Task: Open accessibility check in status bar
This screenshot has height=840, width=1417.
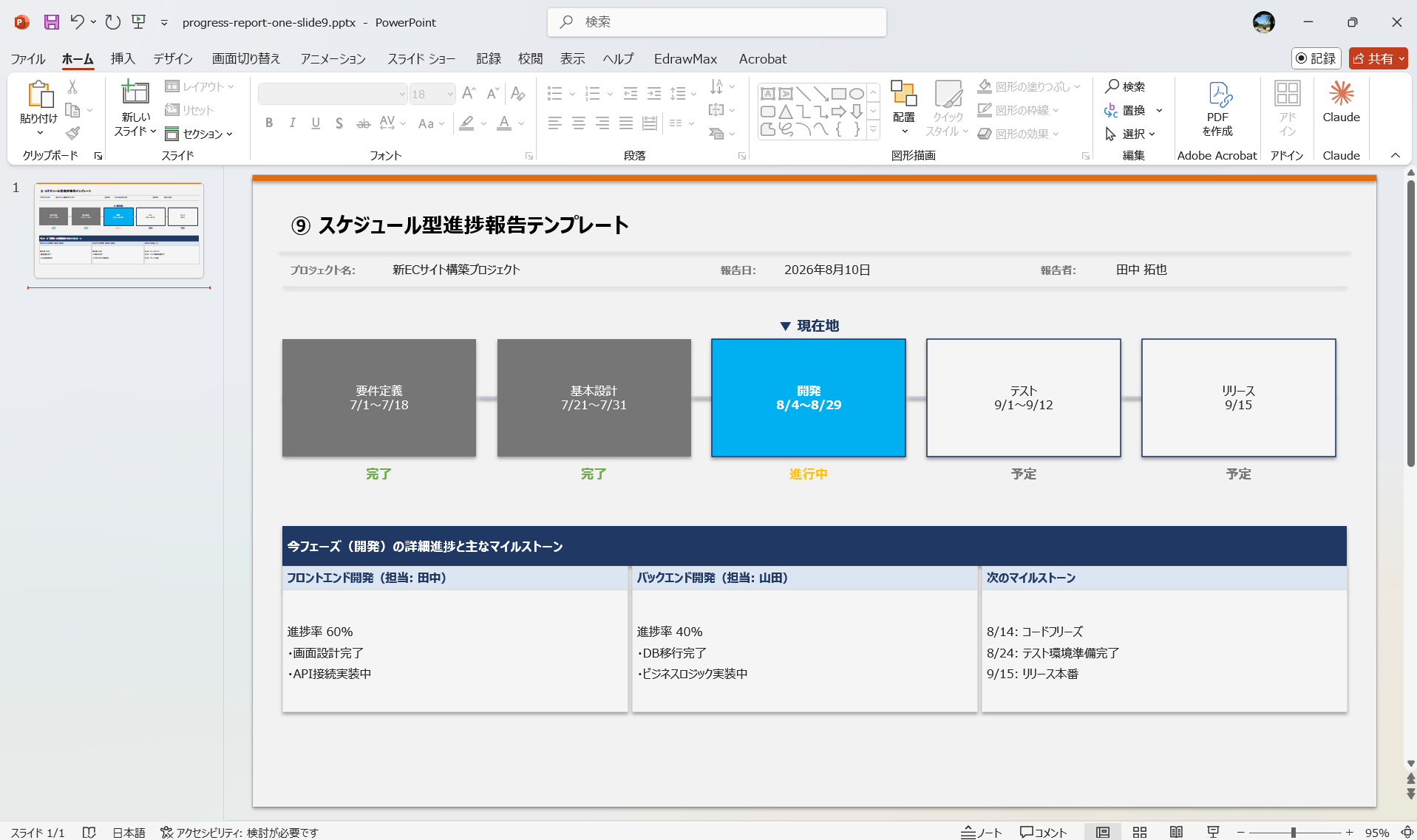Action: (x=239, y=832)
